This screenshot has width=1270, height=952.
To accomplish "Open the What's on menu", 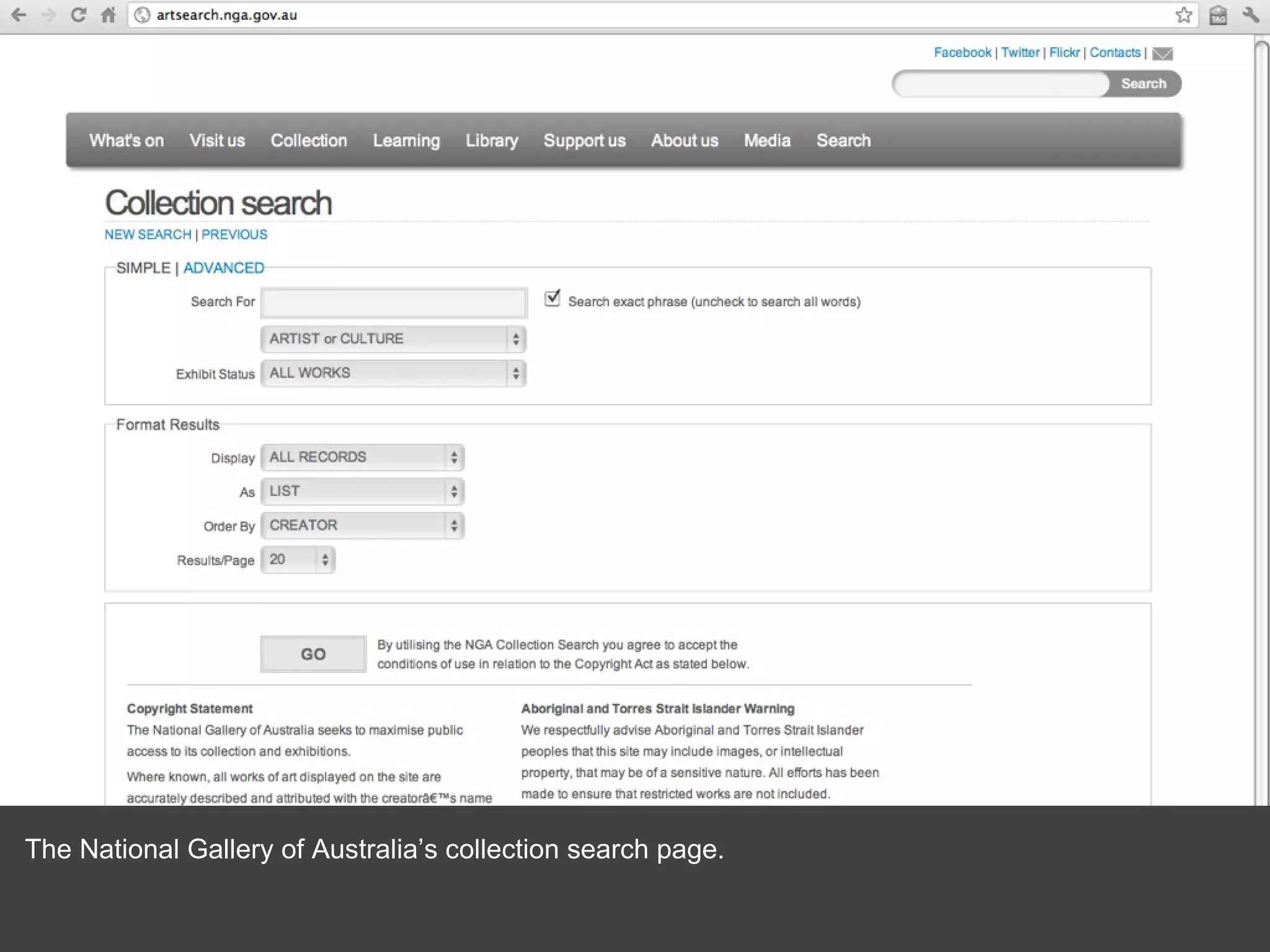I will (127, 141).
